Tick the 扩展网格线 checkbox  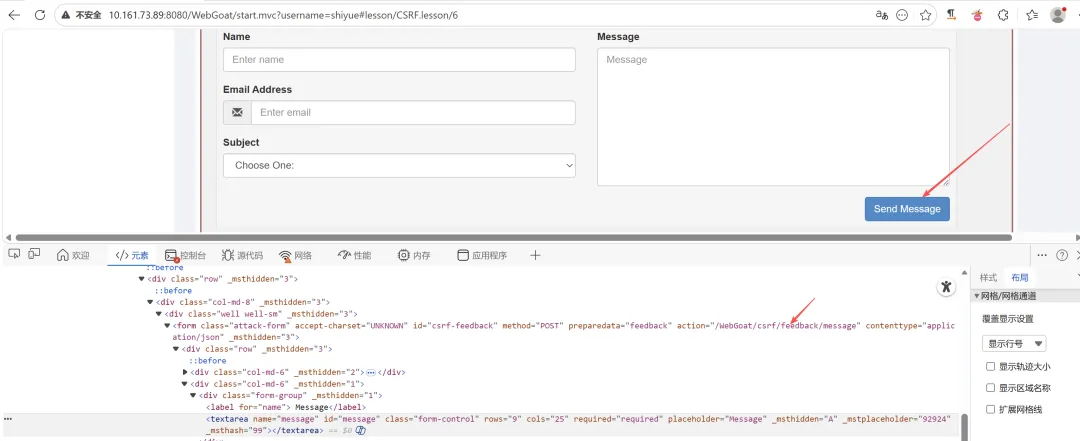[x=990, y=409]
